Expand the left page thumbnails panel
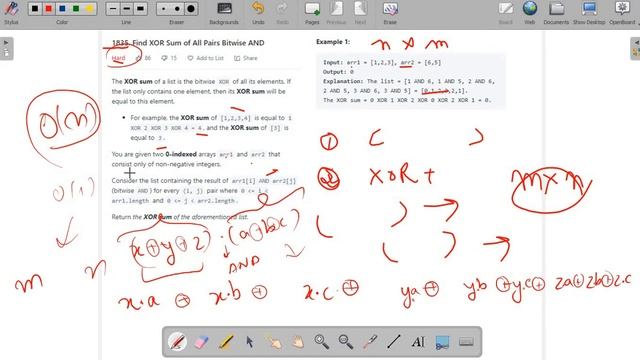Viewport: 640px width, 360px height. click(x=6, y=49)
